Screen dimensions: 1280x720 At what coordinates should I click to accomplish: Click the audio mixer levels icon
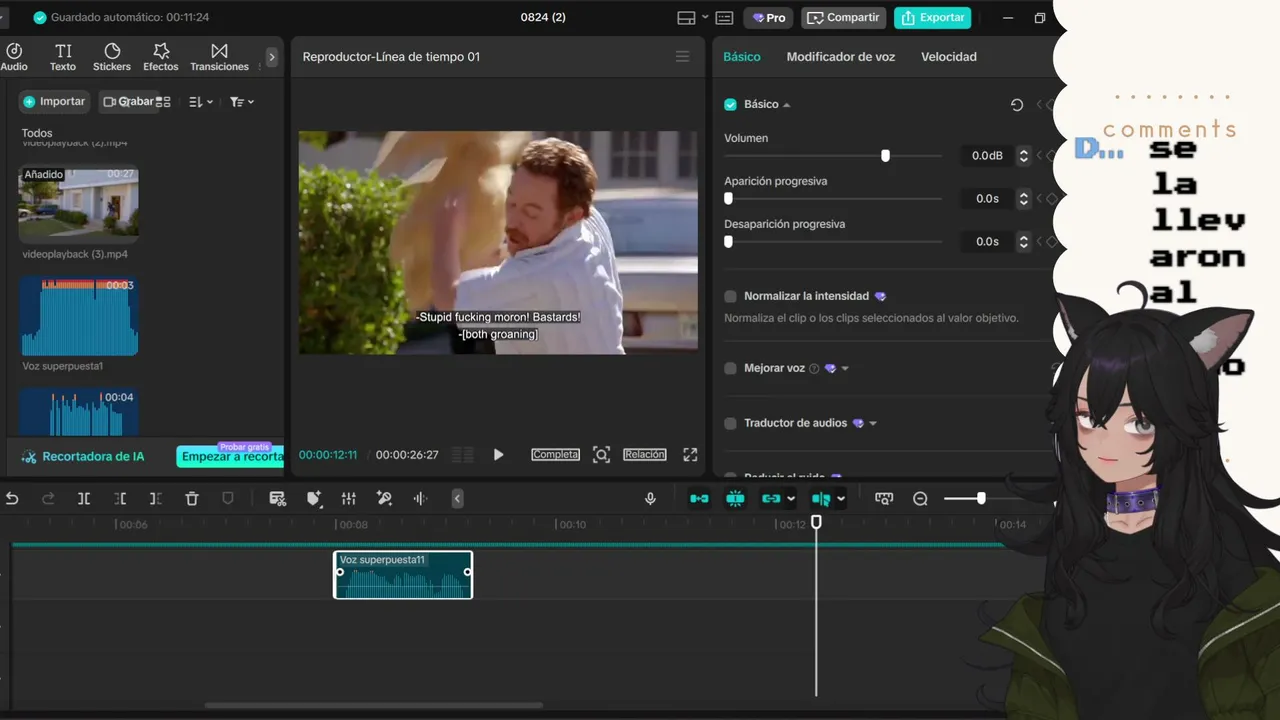348,498
